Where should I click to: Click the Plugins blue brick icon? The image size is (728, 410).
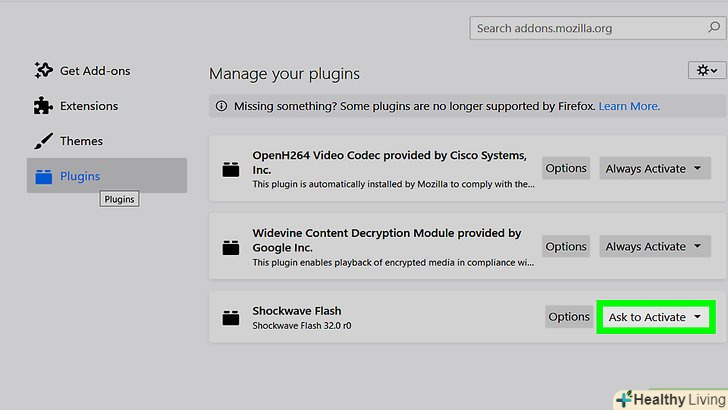(x=43, y=177)
